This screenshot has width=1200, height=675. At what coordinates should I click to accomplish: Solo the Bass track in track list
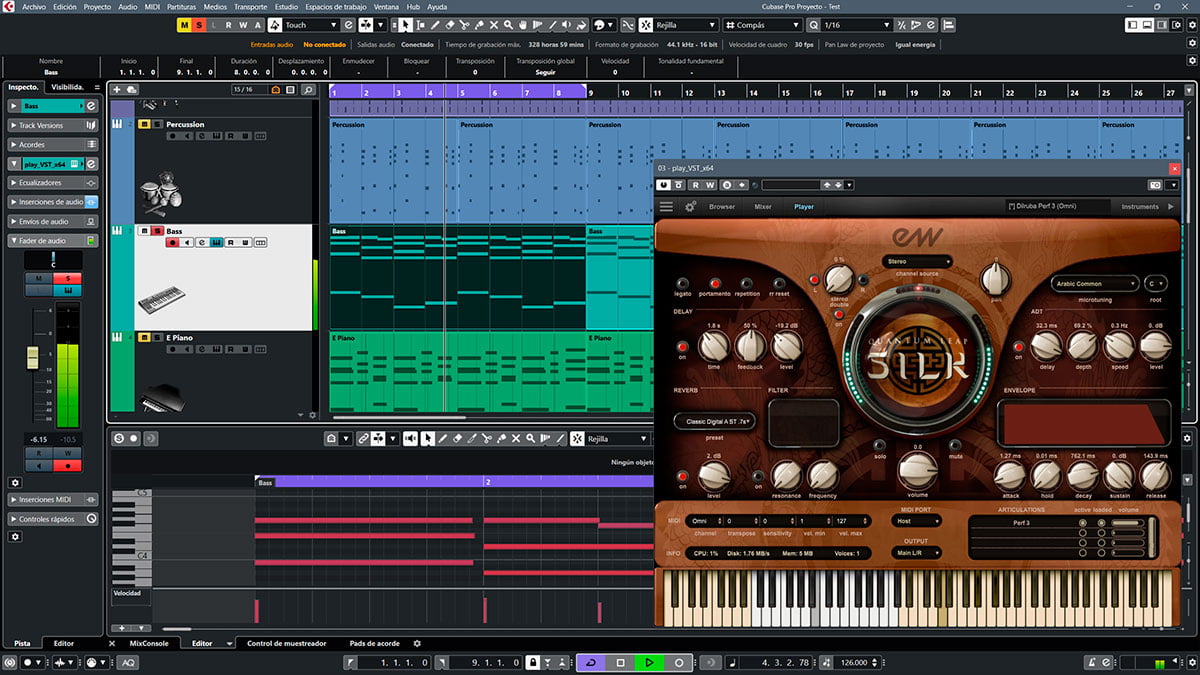156,231
